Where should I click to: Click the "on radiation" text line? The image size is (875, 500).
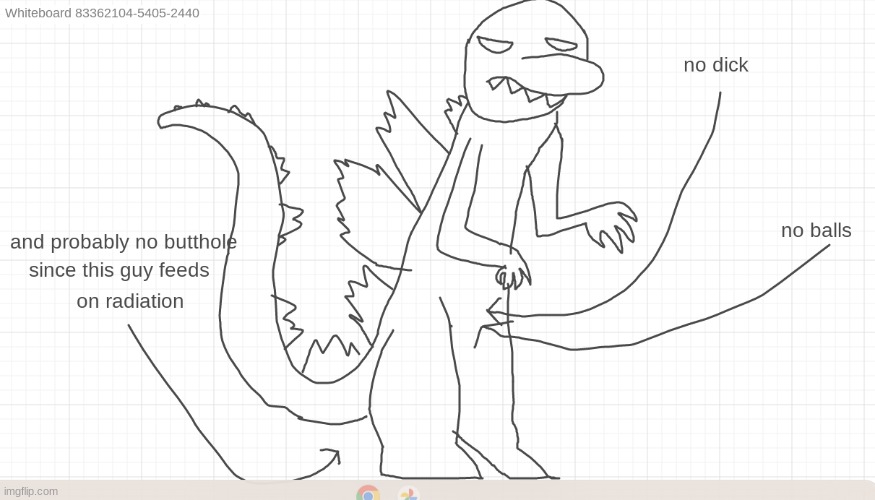click(130, 301)
